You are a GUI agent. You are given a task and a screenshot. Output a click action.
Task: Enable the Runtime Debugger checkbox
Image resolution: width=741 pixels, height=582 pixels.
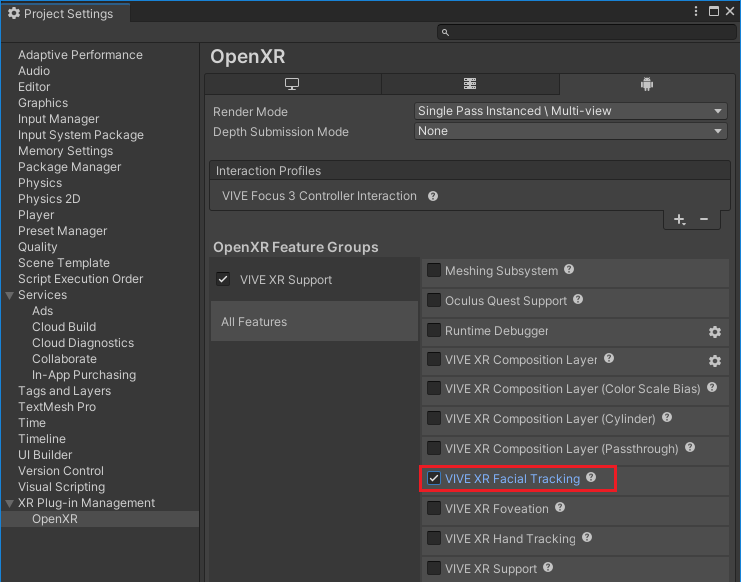click(x=434, y=330)
